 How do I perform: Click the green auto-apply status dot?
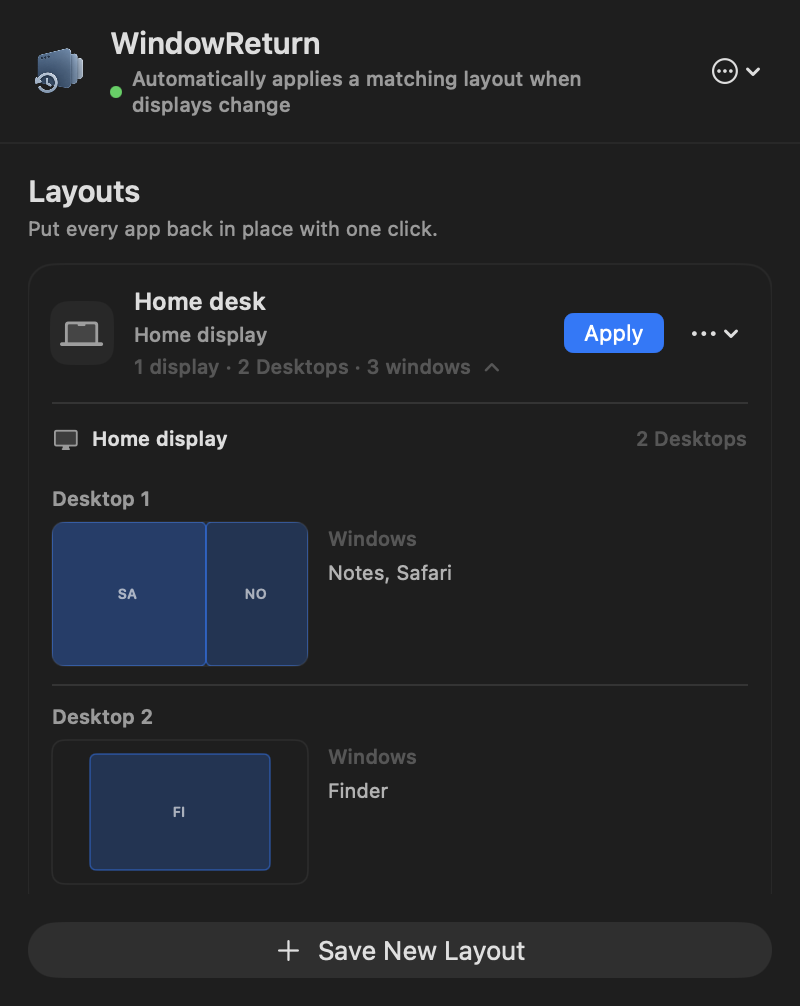click(x=116, y=92)
